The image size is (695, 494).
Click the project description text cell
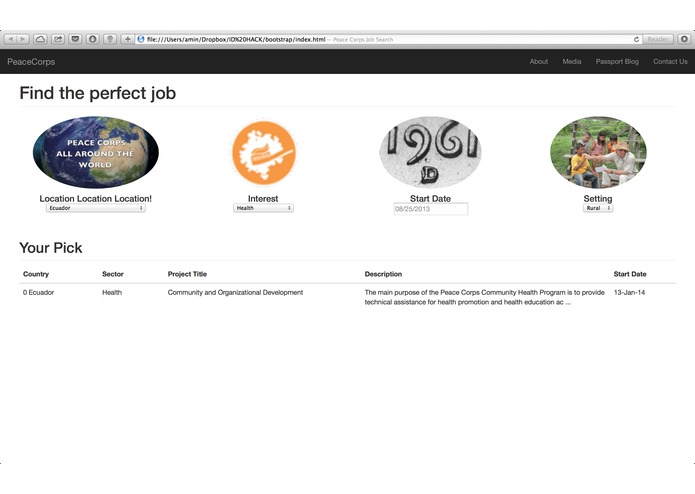(x=484, y=297)
